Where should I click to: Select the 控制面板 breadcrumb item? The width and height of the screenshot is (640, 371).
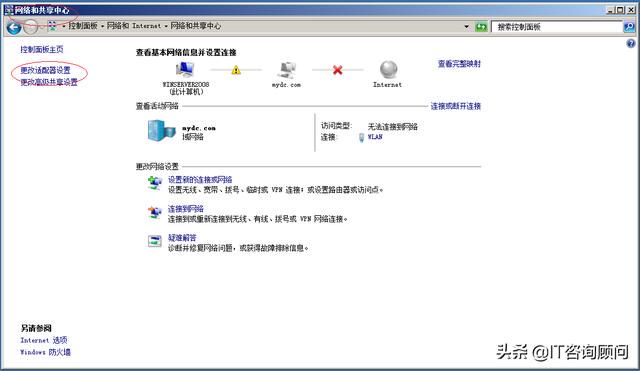(x=83, y=26)
